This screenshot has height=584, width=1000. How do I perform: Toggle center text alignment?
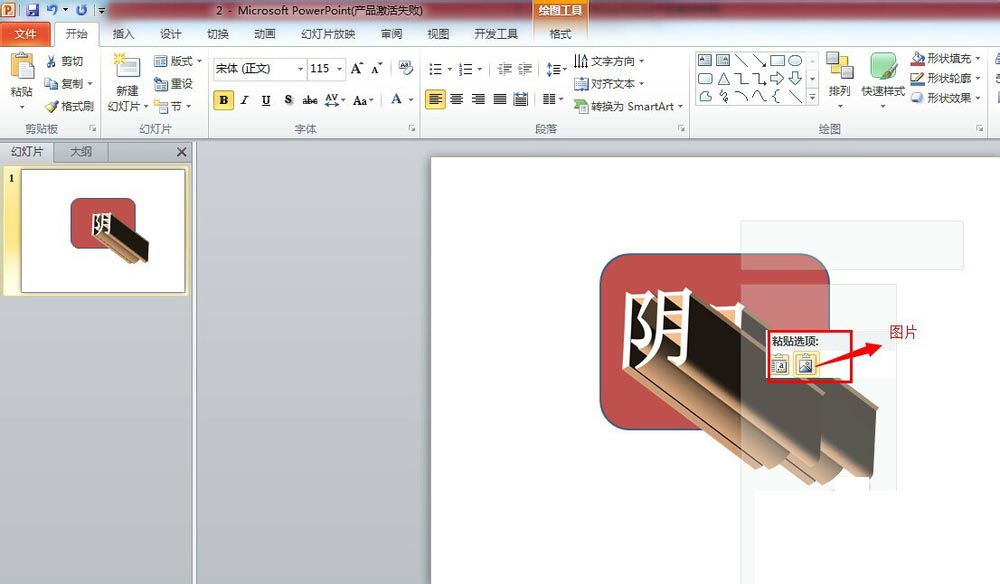tap(457, 99)
